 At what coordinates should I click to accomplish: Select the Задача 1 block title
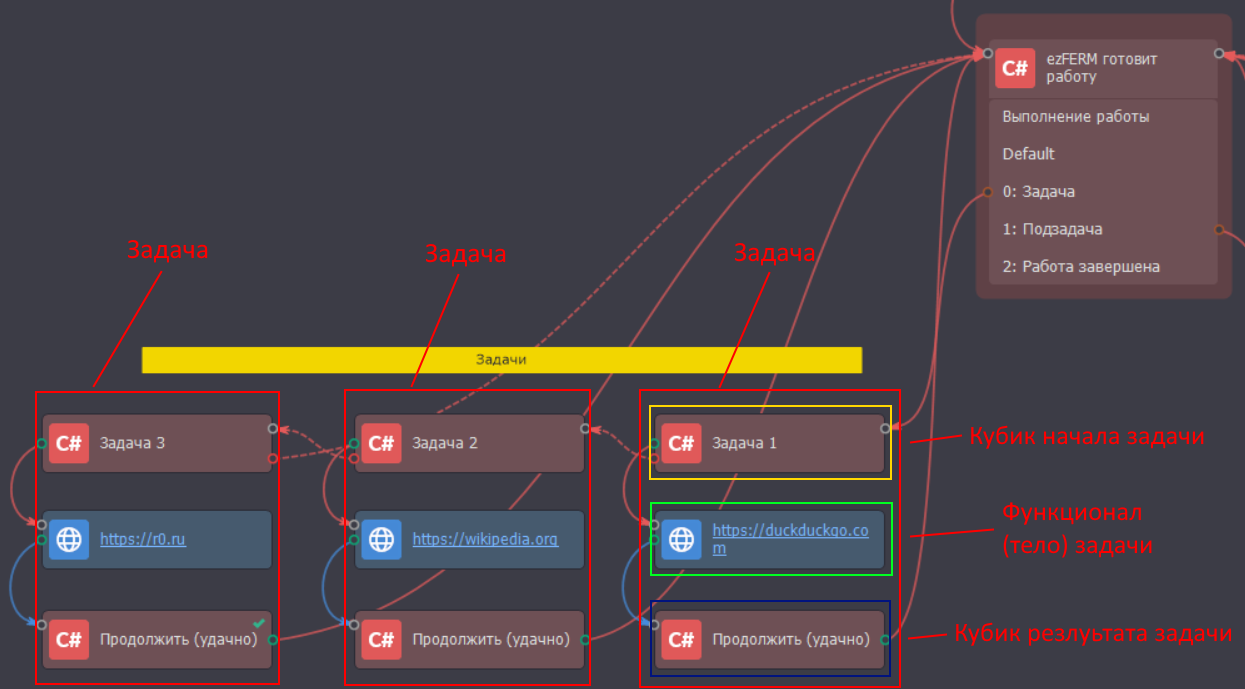pos(745,443)
